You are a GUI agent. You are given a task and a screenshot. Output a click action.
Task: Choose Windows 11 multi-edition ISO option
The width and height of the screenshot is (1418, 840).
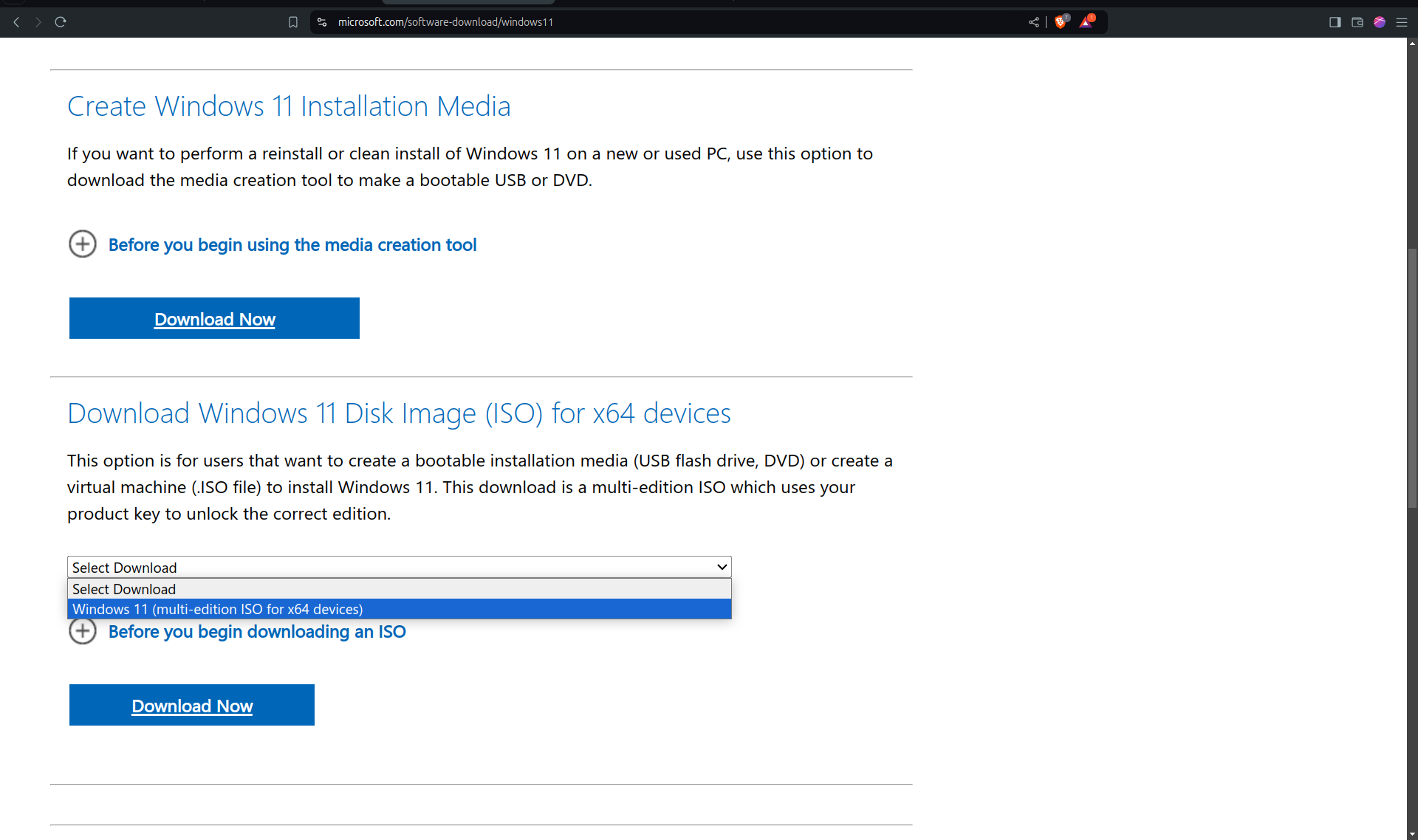[400, 609]
